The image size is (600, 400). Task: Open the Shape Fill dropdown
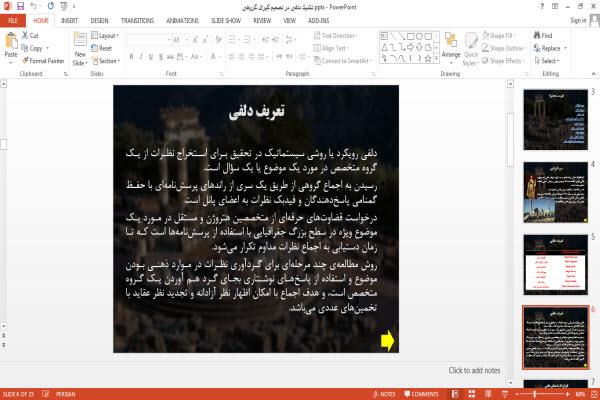point(499,36)
